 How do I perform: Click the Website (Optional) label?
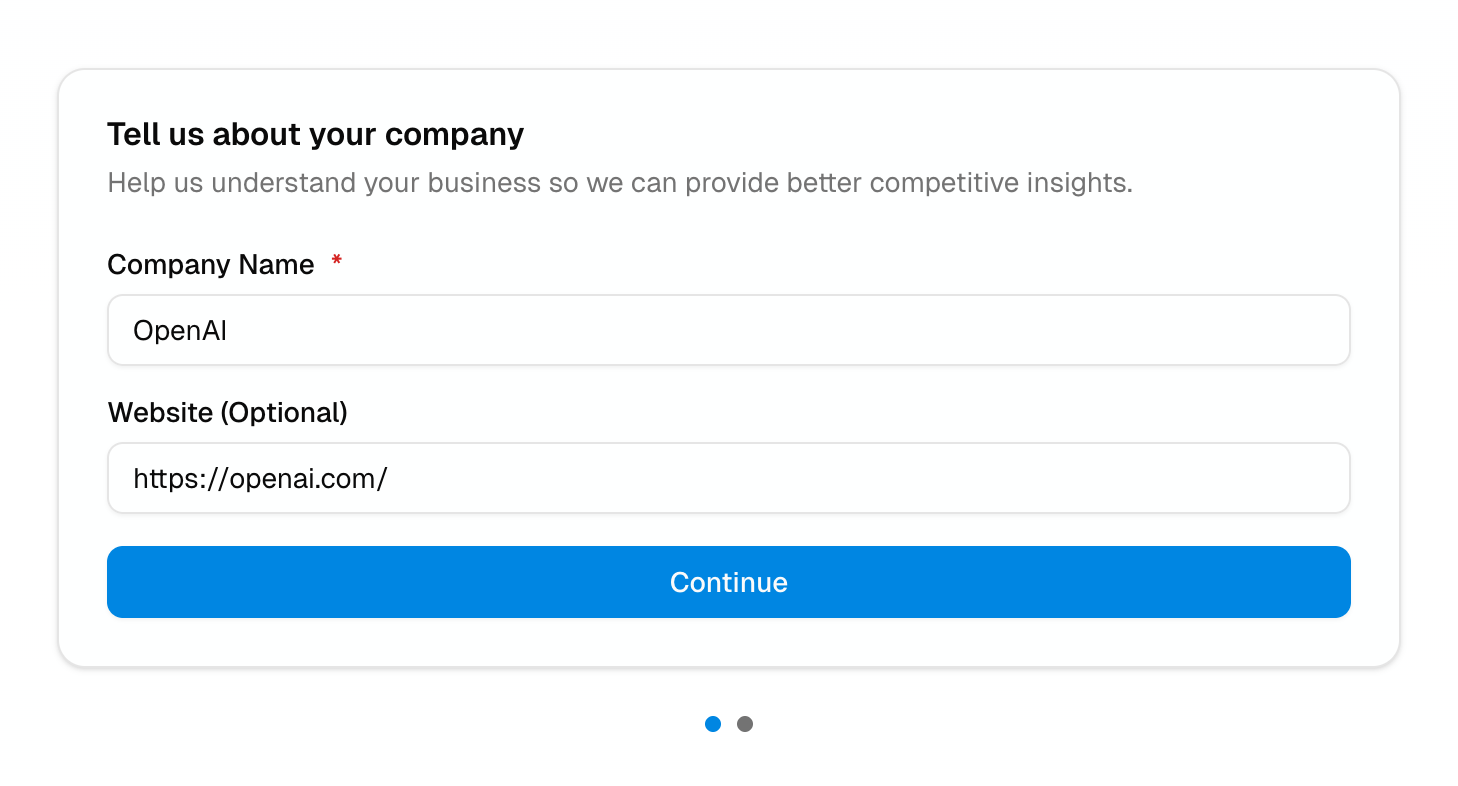(x=227, y=412)
